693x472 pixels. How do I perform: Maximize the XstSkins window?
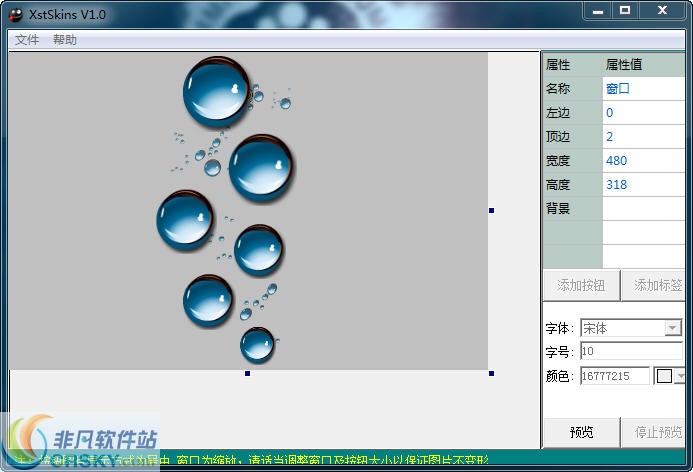(x=624, y=11)
